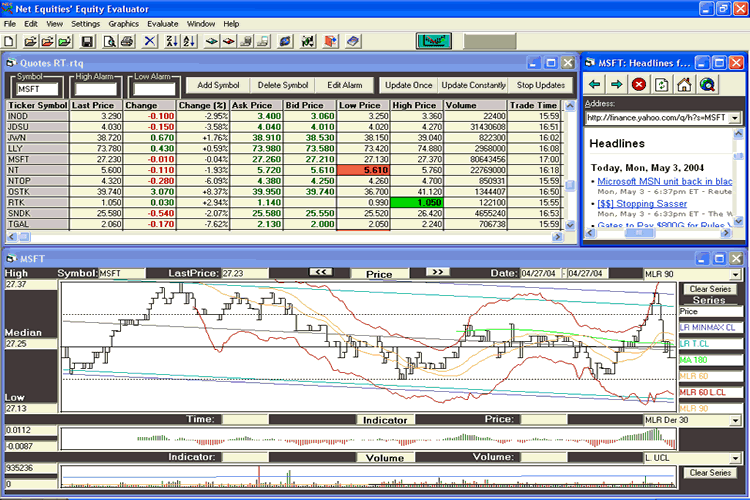
Task: Select the MA 180 series entry
Action: pyautogui.click(x=710, y=360)
